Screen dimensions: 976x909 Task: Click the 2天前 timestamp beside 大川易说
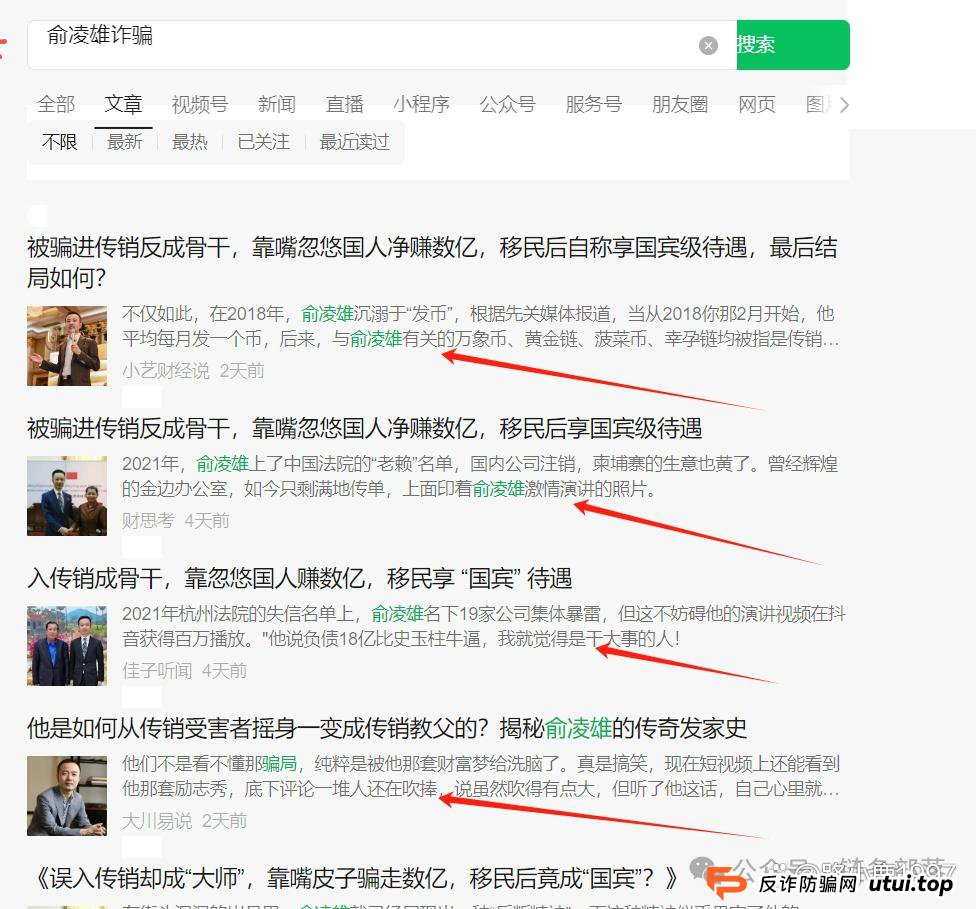point(225,821)
